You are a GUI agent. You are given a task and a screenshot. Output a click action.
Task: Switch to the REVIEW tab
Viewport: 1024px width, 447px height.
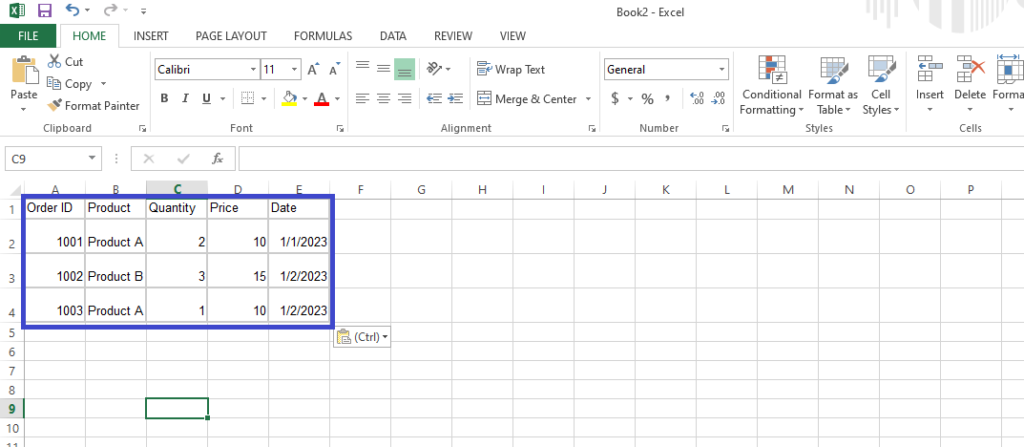453,36
